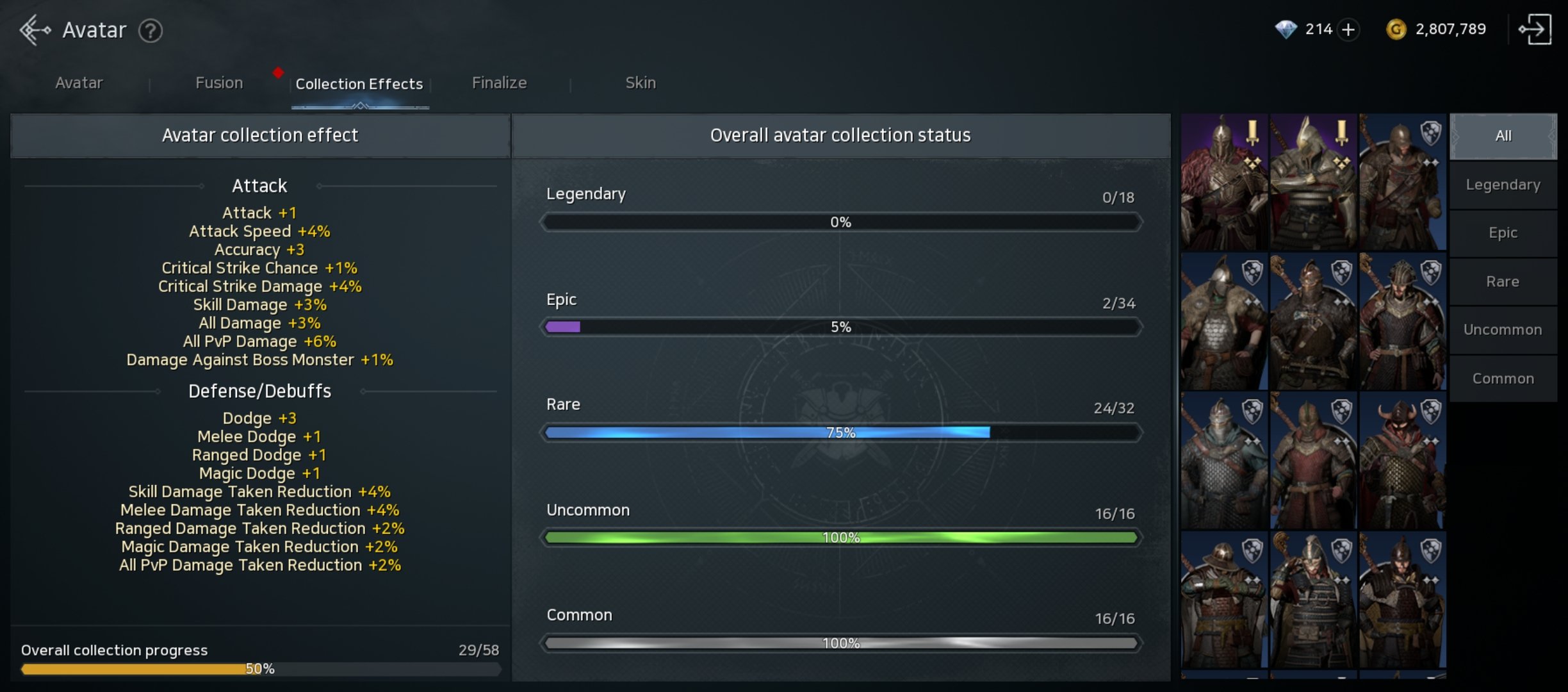
Task: Click the back arrow next to Avatar
Action: 35,29
